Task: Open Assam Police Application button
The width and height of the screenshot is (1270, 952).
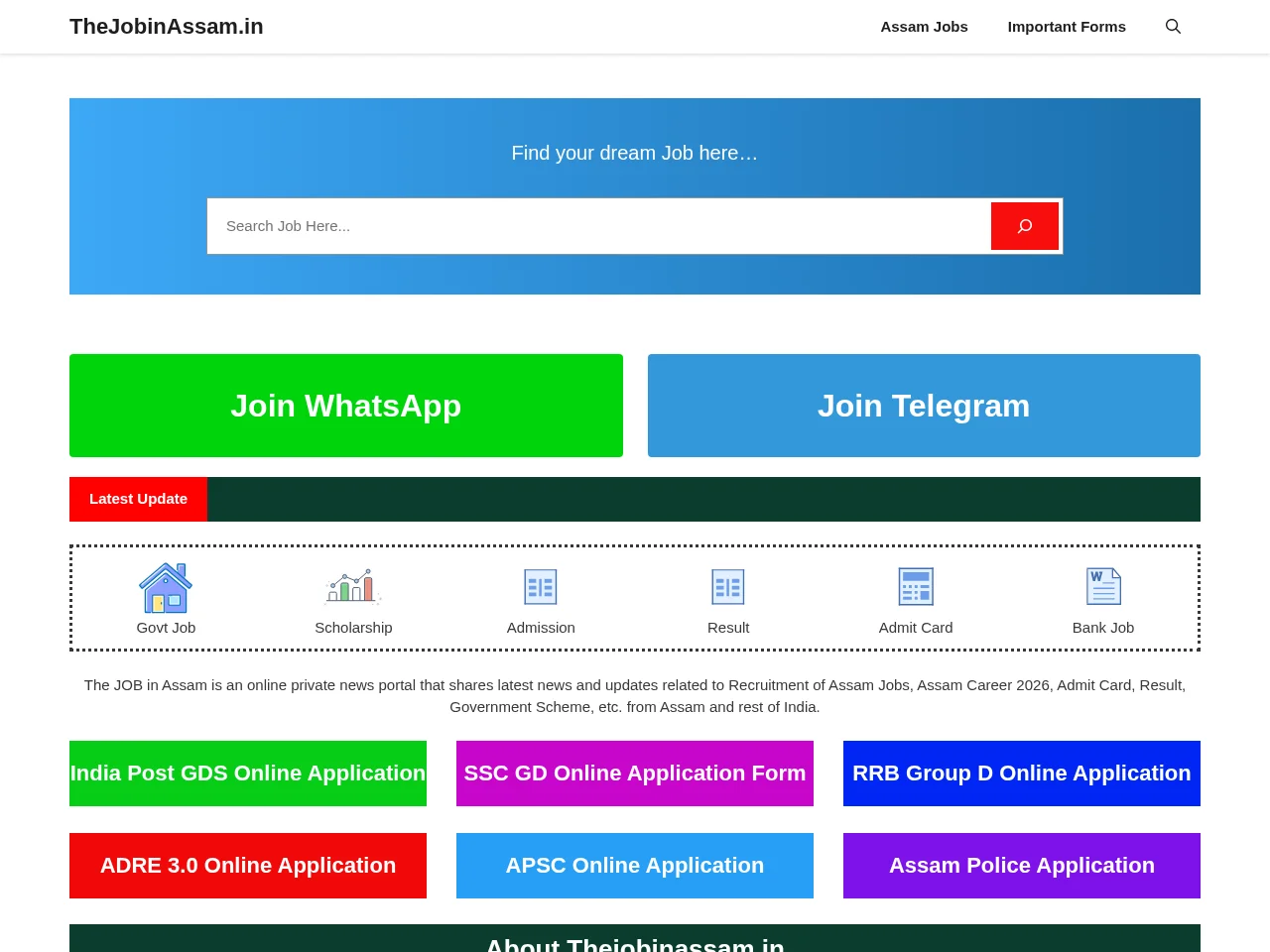Action: (x=1022, y=866)
